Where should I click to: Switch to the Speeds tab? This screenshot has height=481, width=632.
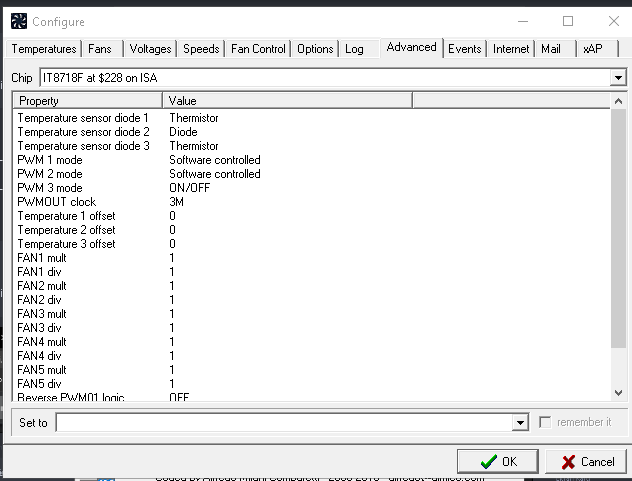[201, 49]
